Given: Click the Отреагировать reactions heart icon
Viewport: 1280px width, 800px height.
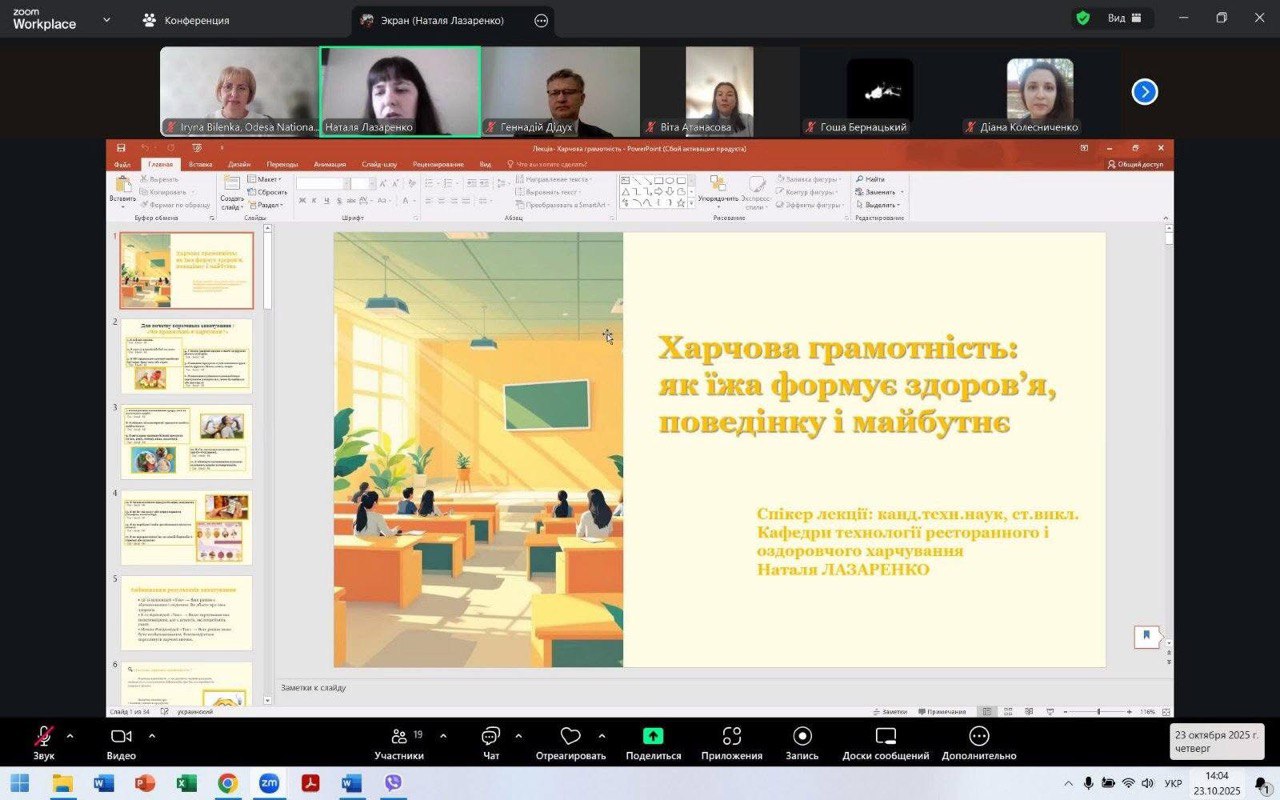Looking at the screenshot, I should tap(570, 737).
